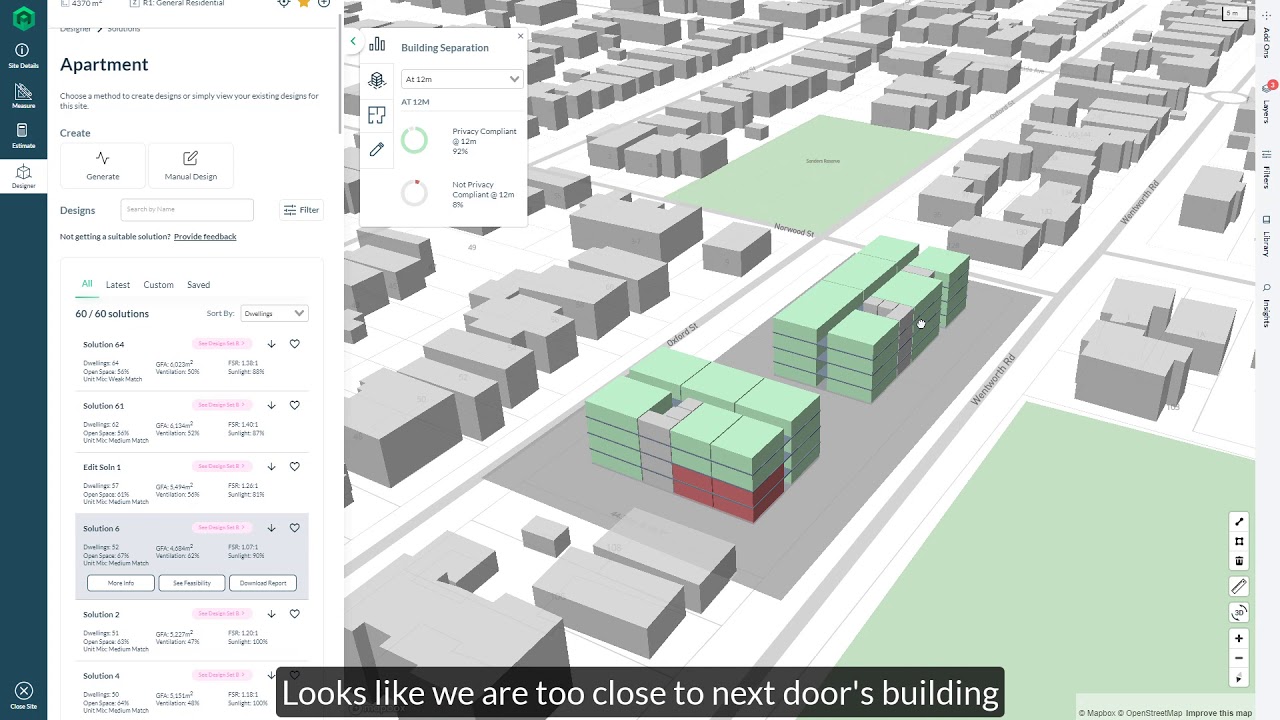Click the down arrow for Solution 4
The height and width of the screenshot is (720, 1280).
(x=271, y=675)
